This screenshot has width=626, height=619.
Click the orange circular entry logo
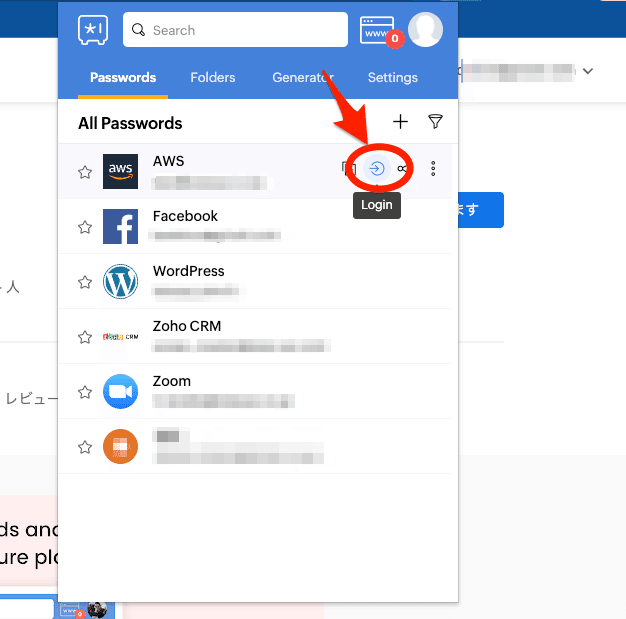coord(120,446)
